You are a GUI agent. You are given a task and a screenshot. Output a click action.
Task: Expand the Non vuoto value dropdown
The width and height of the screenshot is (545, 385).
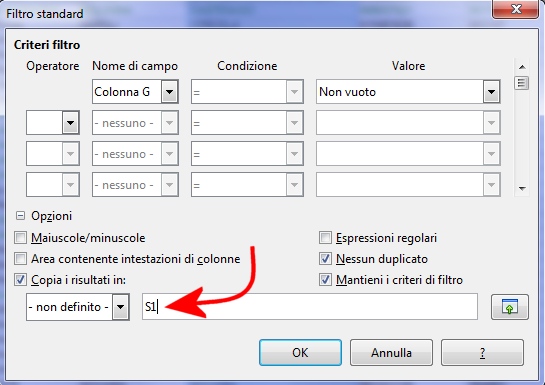point(491,92)
